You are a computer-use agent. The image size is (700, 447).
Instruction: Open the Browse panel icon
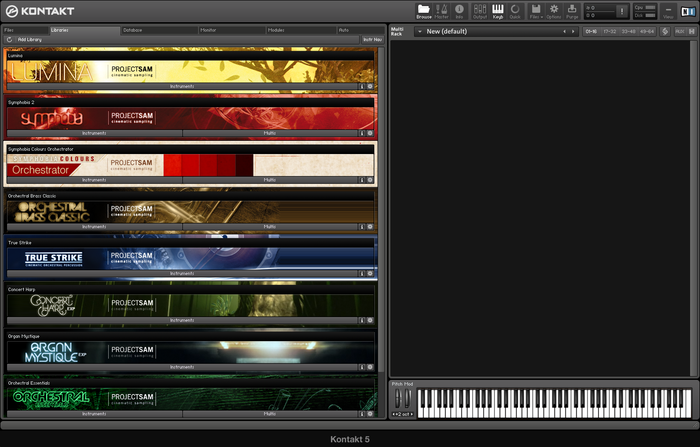(423, 11)
